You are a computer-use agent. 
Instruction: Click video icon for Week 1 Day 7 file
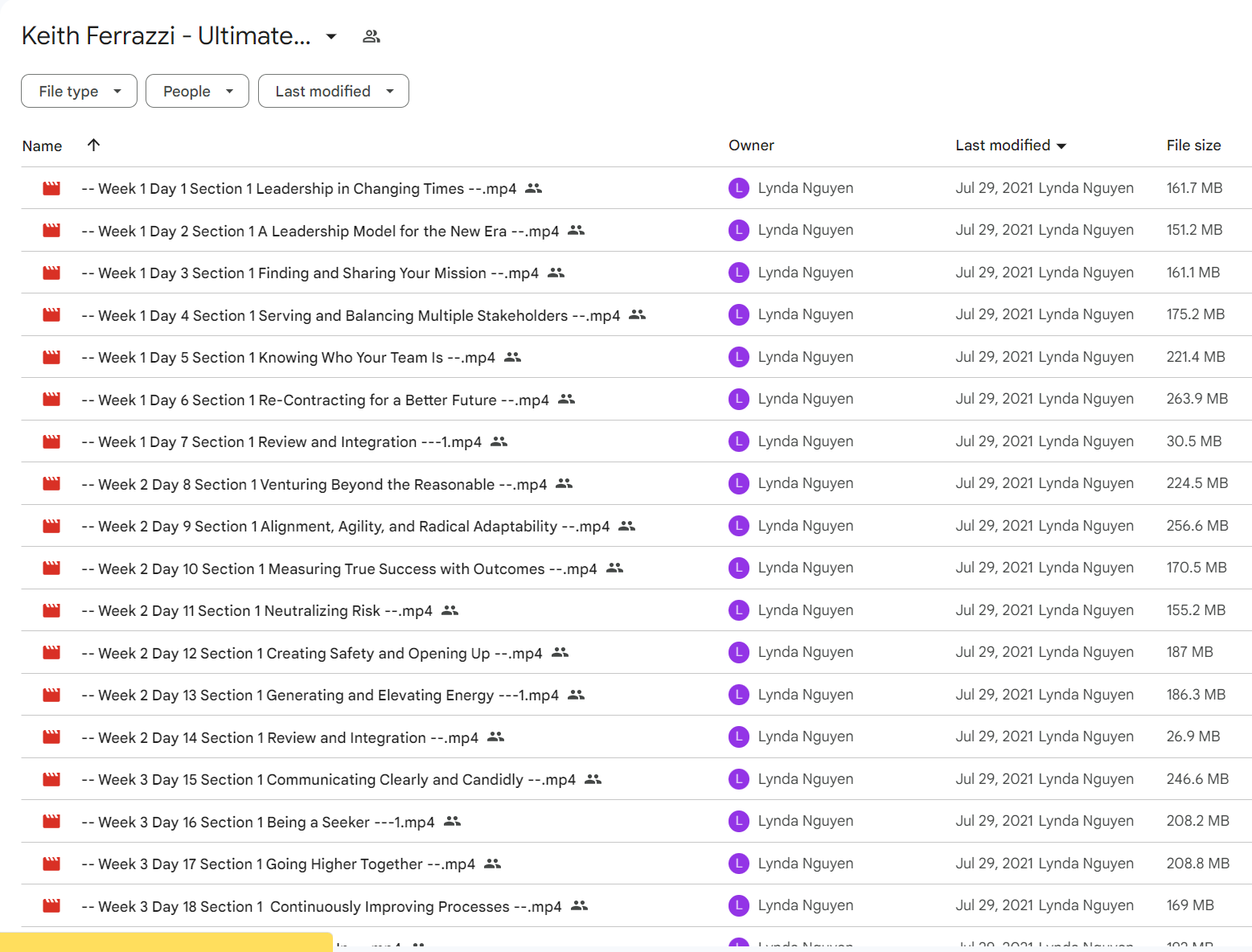[x=51, y=441]
